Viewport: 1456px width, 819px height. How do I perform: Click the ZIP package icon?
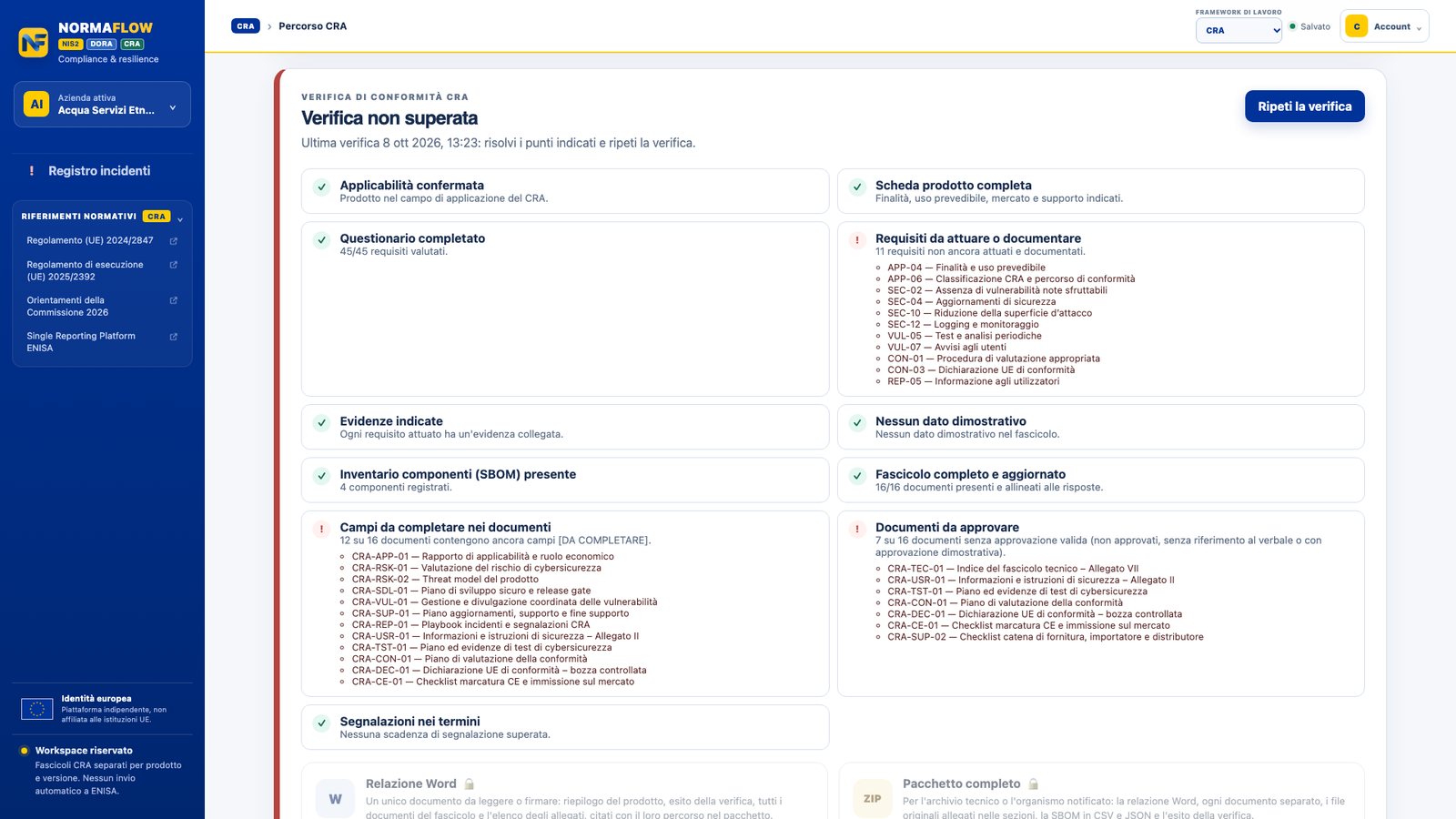point(873,799)
